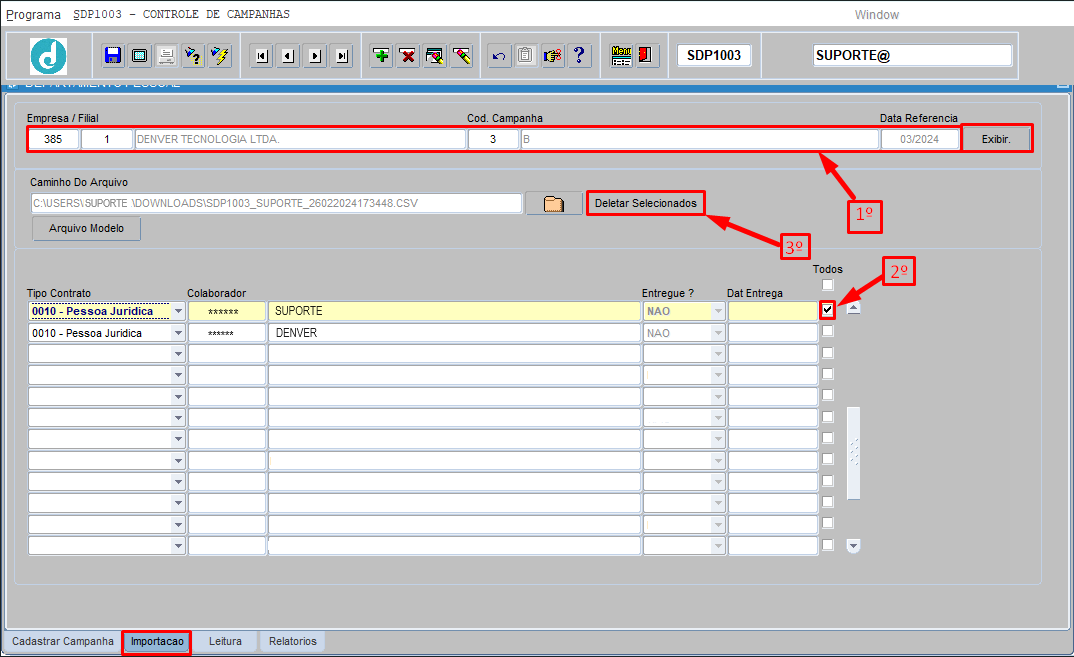
Task: Select the SUPORTE collaborator name cell
Action: [454, 311]
